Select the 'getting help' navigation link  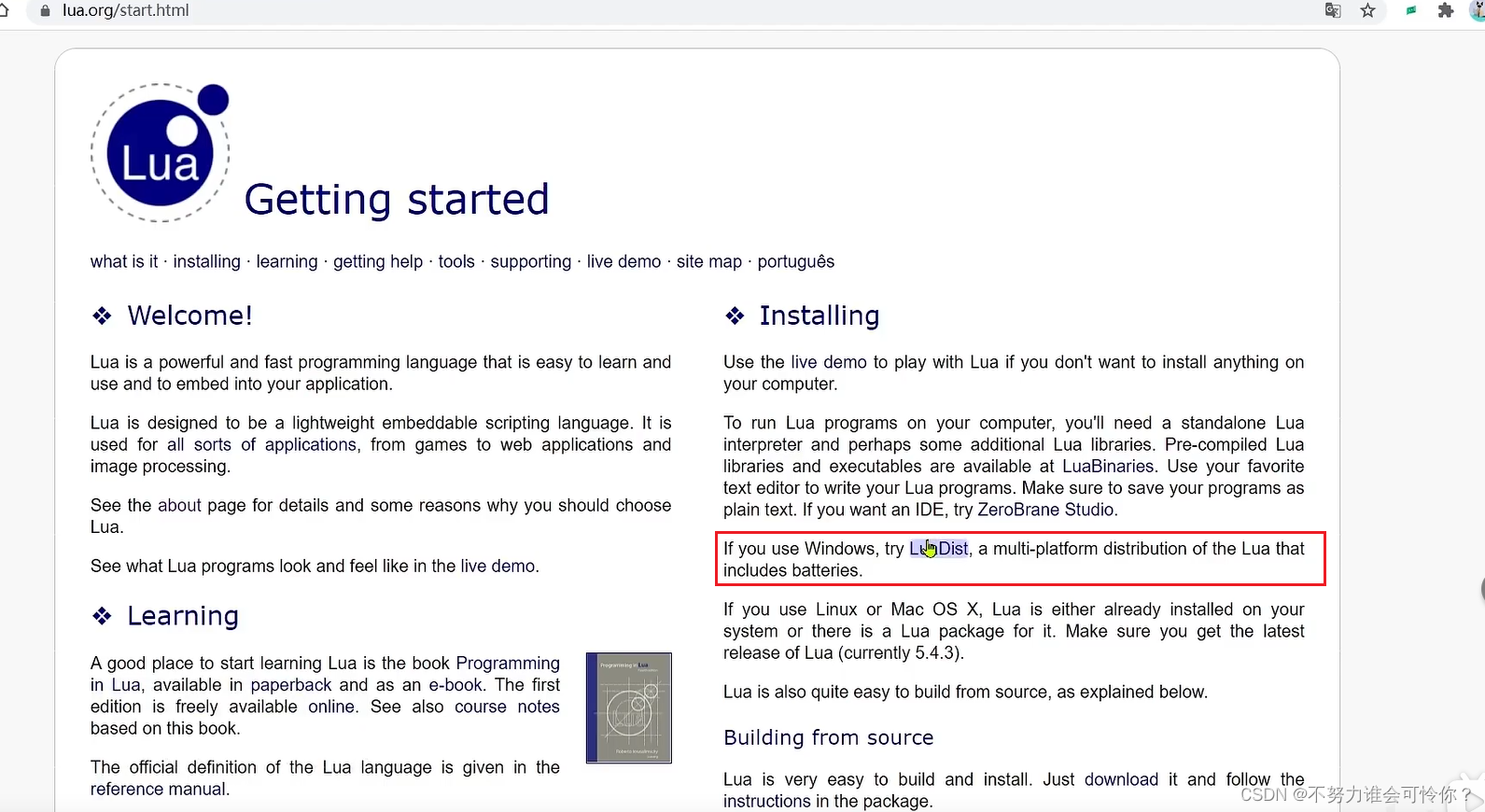click(x=378, y=261)
